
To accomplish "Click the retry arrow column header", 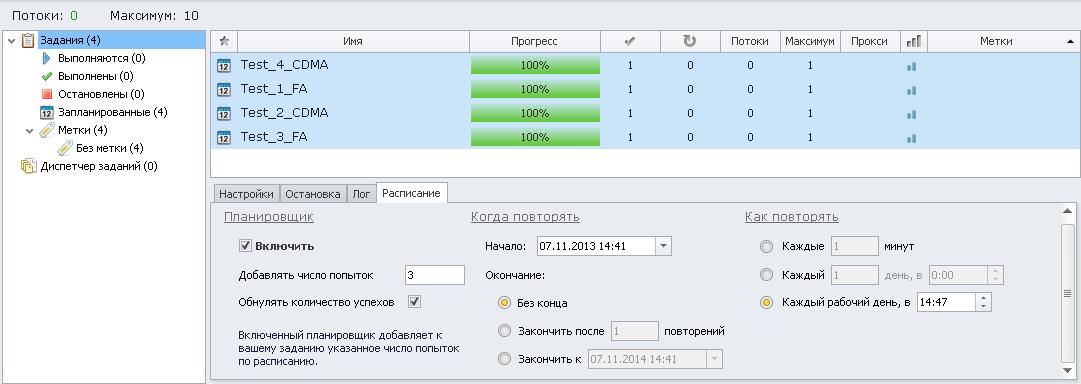I will tap(689, 41).
